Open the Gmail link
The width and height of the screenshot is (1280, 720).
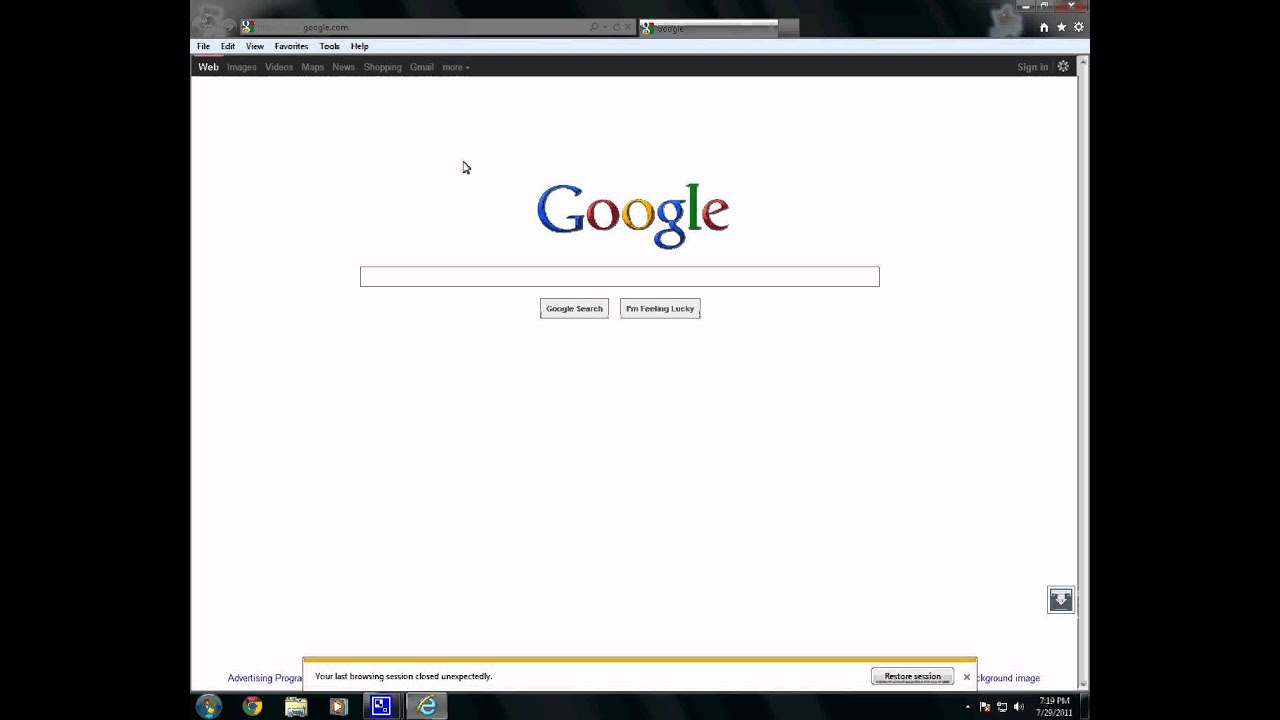click(x=422, y=67)
